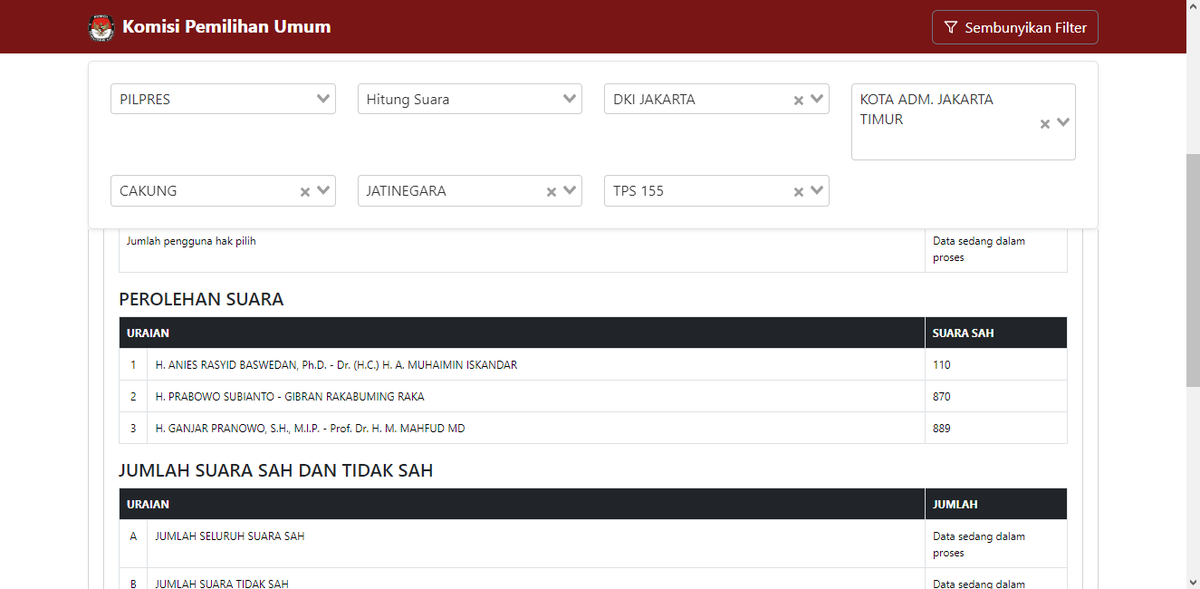Viewport: 1200px width, 589px height.
Task: Click the TPS 155 field text
Action: pos(638,190)
